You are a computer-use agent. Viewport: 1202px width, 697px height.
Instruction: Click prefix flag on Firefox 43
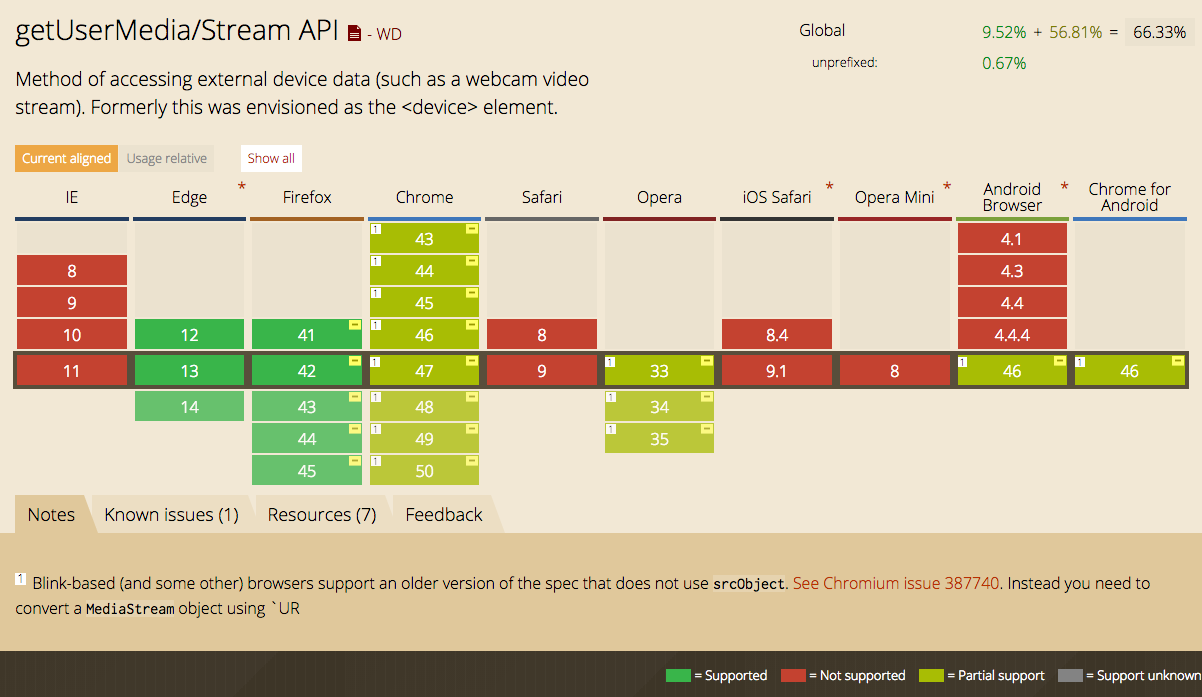355,397
